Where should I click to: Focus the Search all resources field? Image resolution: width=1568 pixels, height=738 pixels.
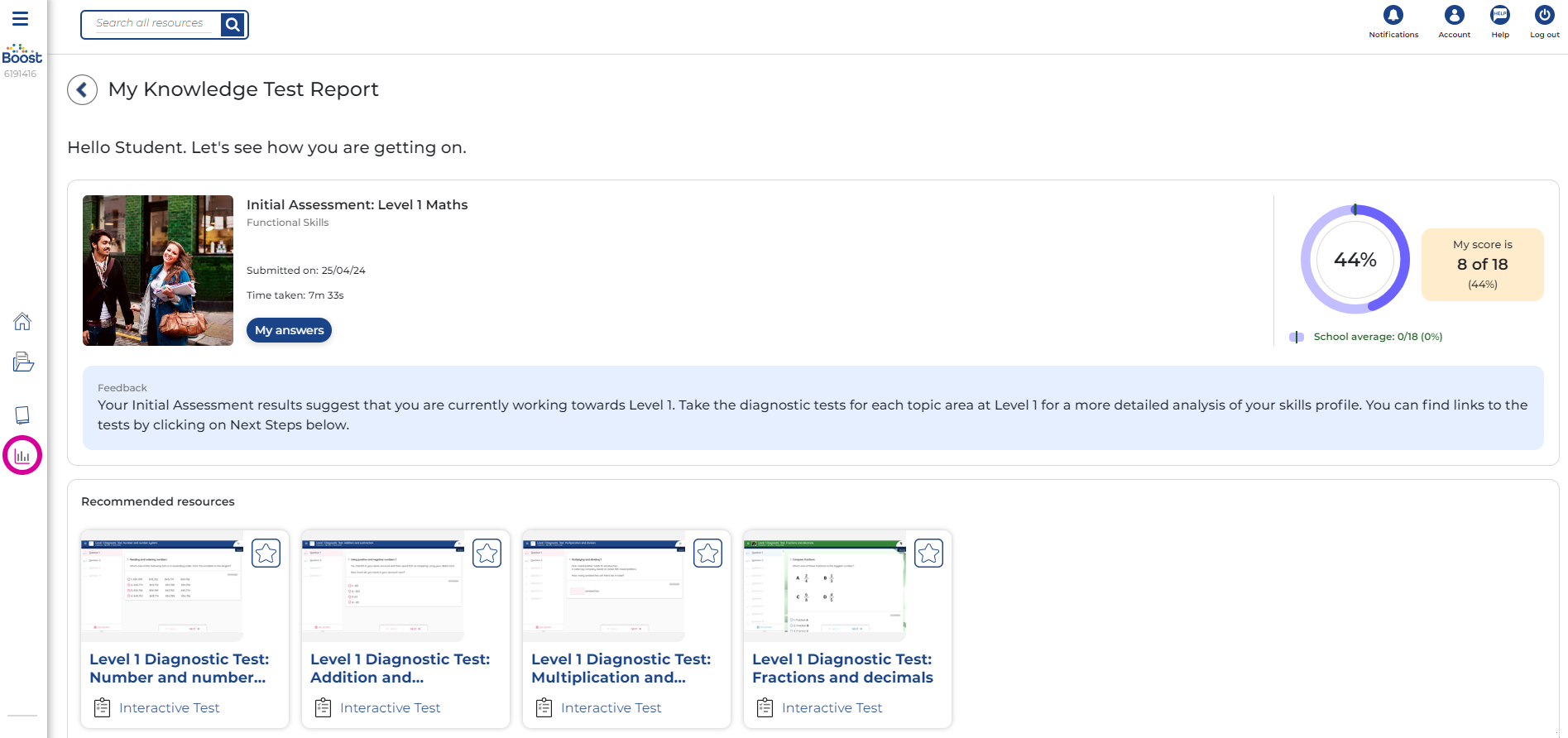(151, 24)
